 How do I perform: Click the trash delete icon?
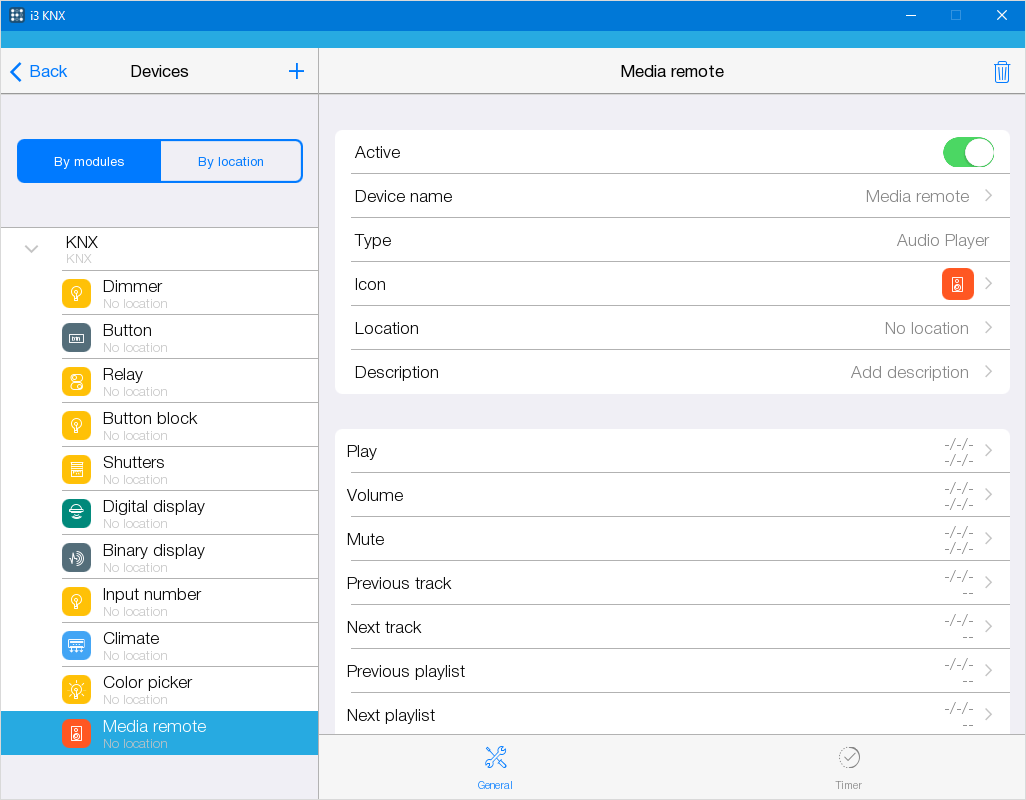pos(1001,72)
